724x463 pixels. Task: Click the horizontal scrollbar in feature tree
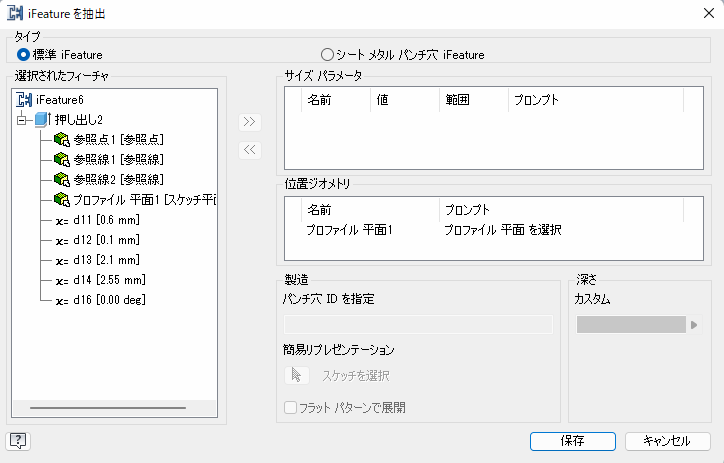(x=108, y=408)
